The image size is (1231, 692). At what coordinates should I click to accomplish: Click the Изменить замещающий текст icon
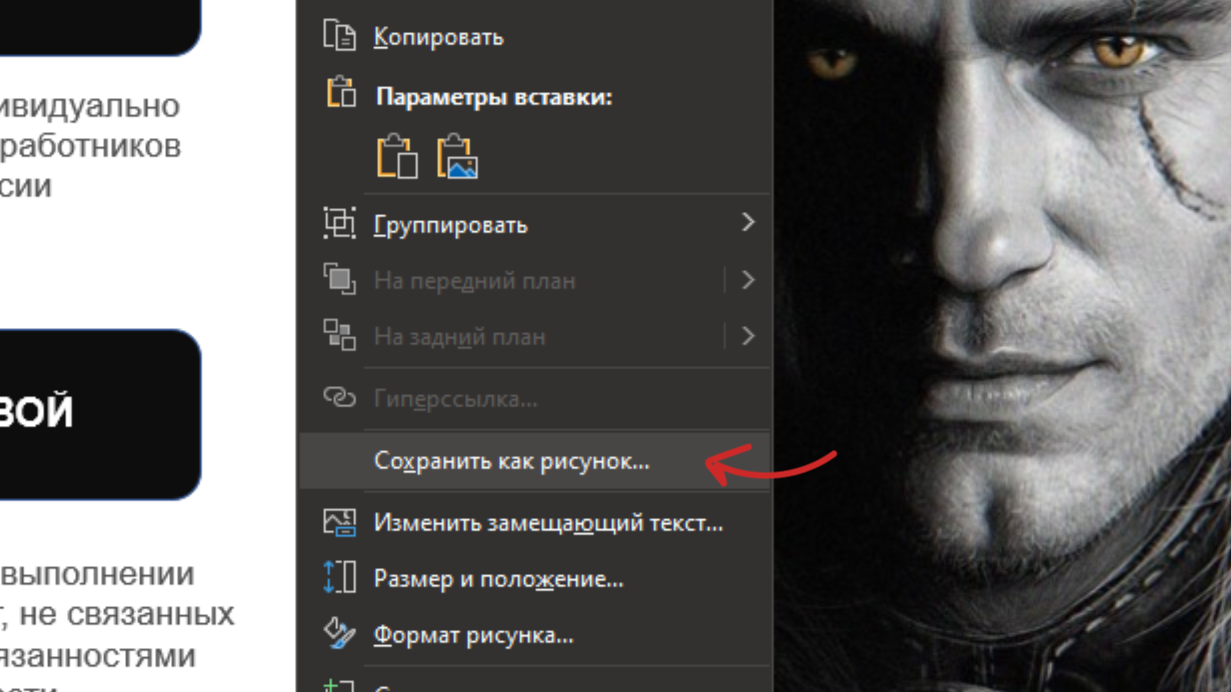click(x=339, y=522)
